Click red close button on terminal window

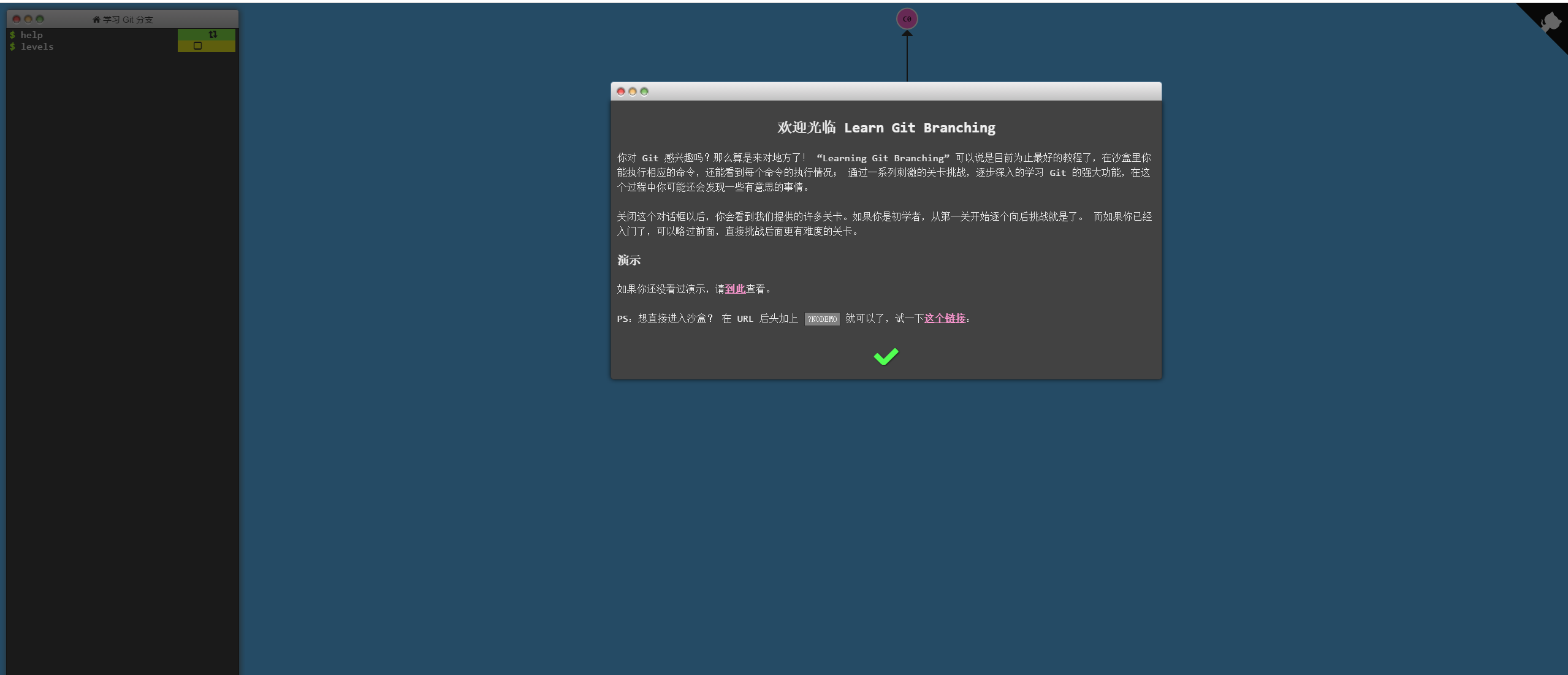click(17, 20)
